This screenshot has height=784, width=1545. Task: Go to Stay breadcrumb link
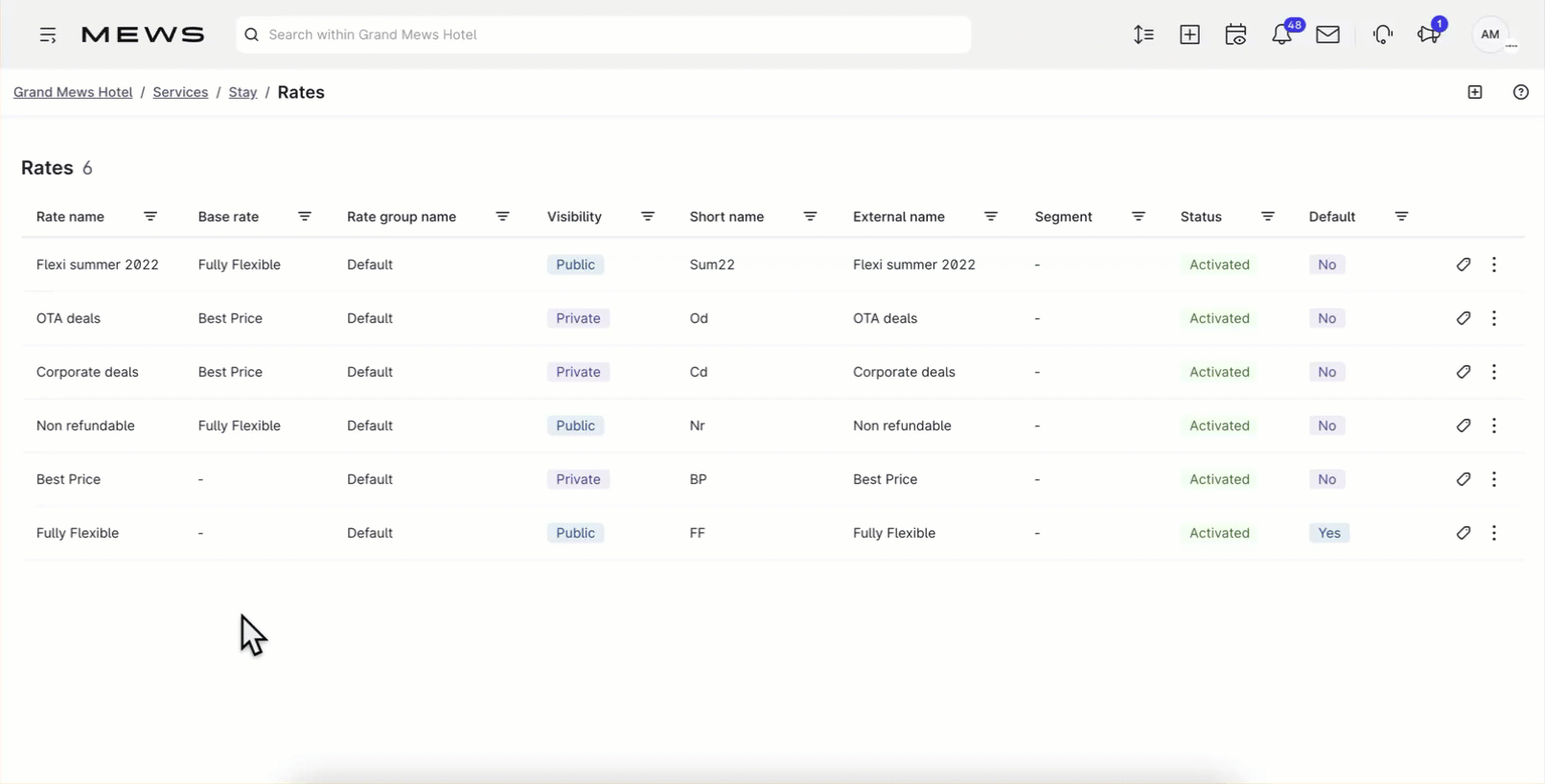pyautogui.click(x=242, y=92)
